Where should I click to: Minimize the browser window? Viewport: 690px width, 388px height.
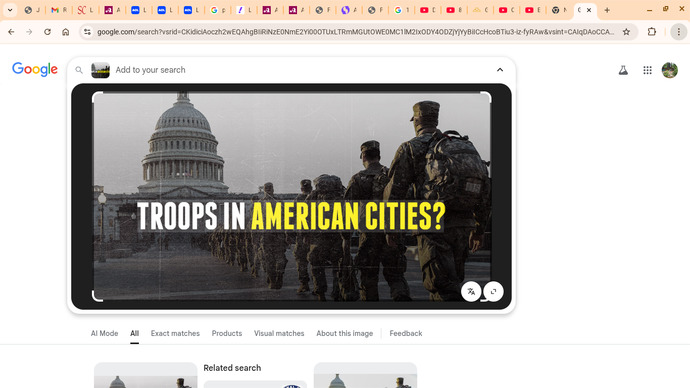tap(649, 10)
